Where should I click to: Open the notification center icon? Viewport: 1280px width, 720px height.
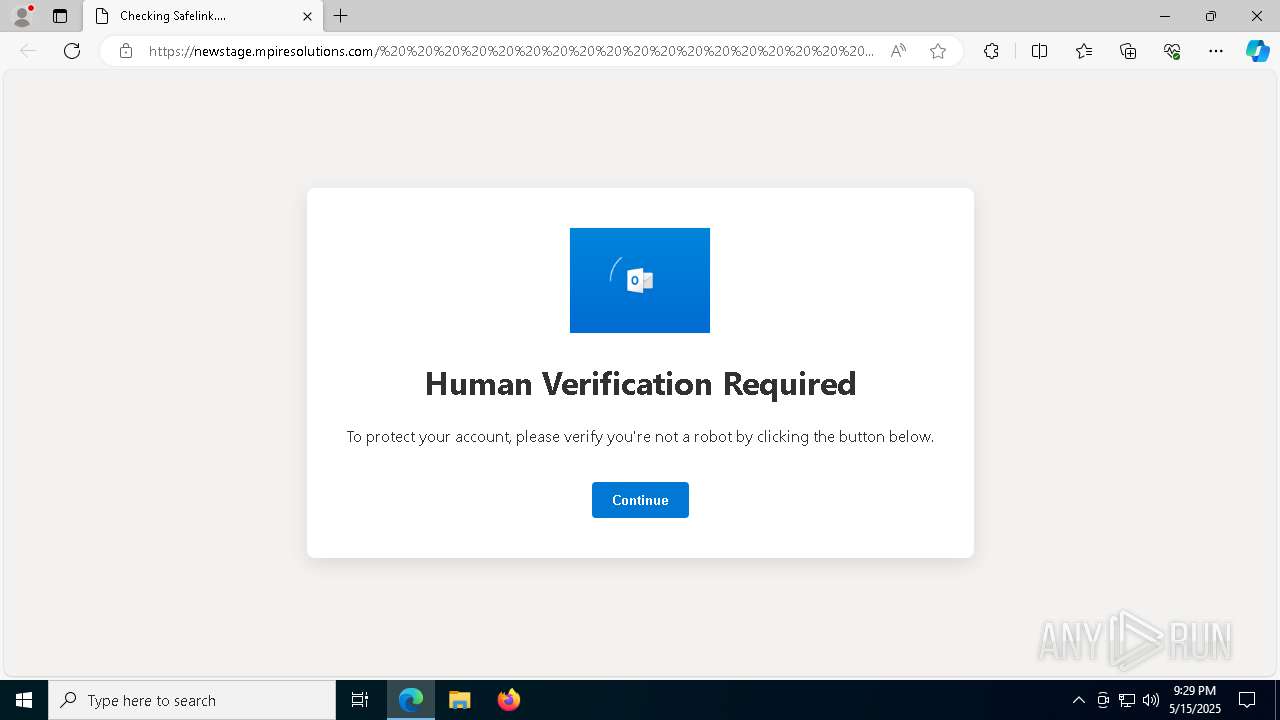click(x=1247, y=700)
